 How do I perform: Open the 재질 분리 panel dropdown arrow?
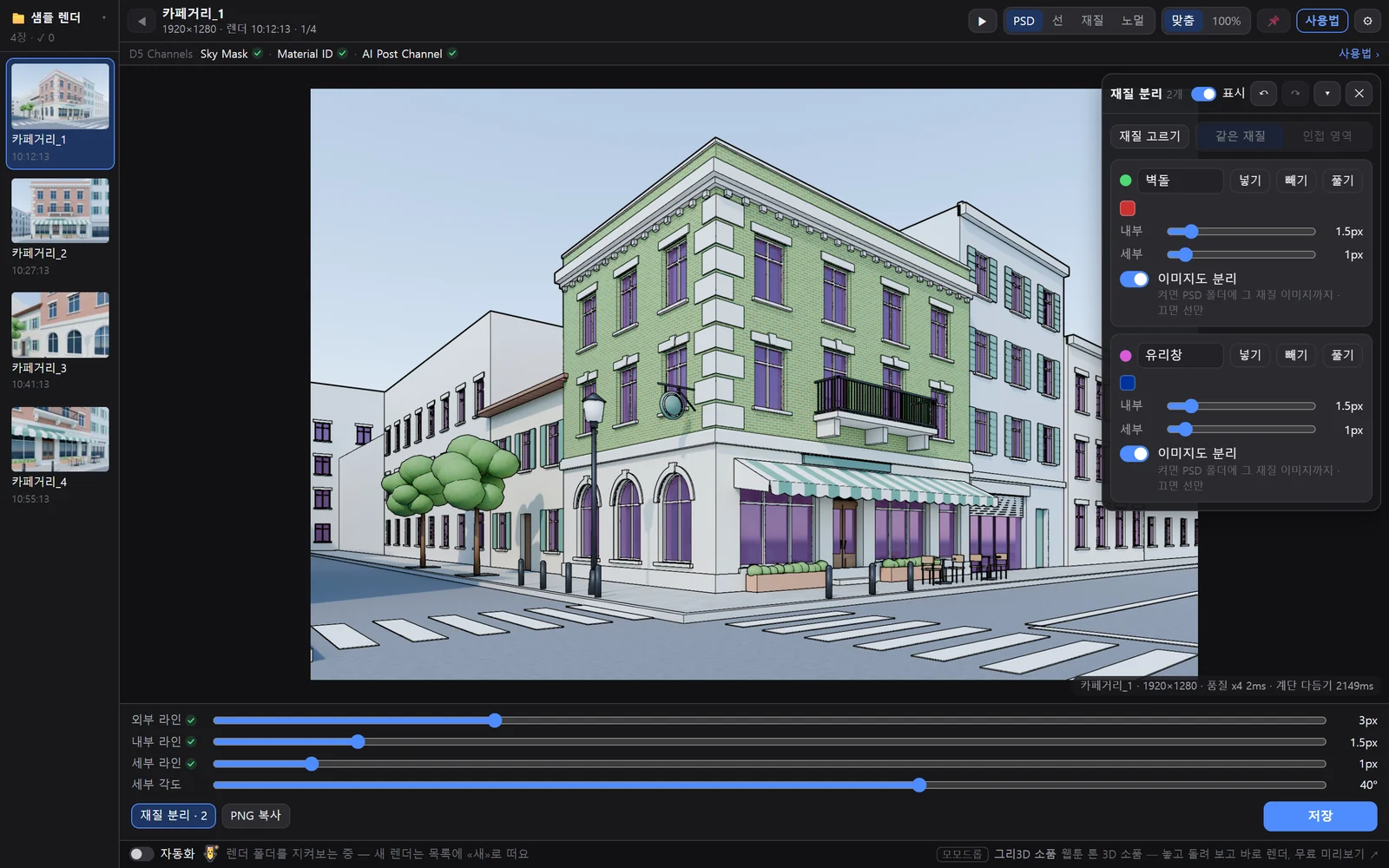[1327, 94]
